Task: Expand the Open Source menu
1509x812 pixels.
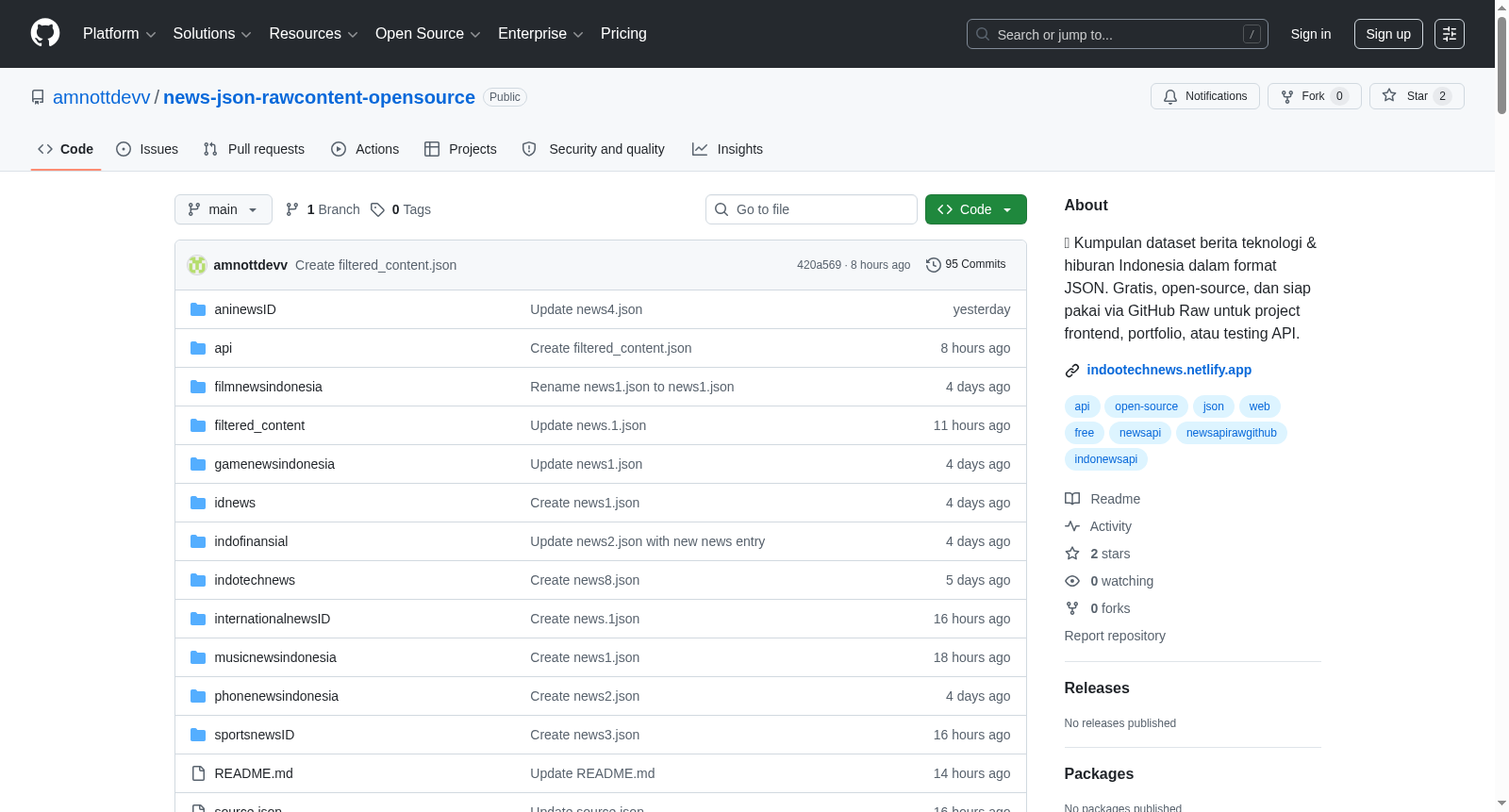Action: pos(428,34)
